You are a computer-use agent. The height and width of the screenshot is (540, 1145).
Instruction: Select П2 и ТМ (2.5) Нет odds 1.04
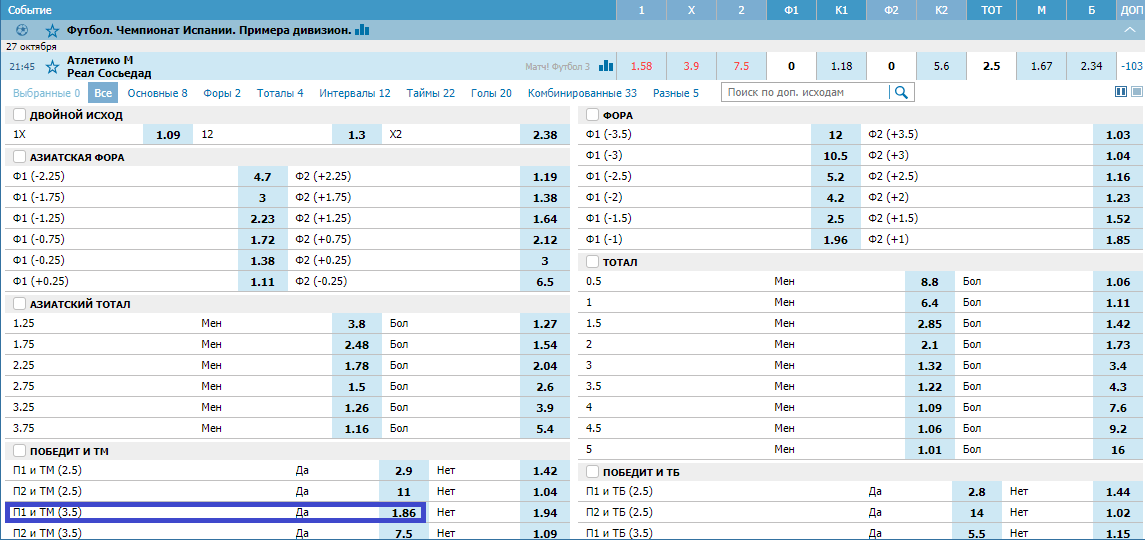pos(545,492)
